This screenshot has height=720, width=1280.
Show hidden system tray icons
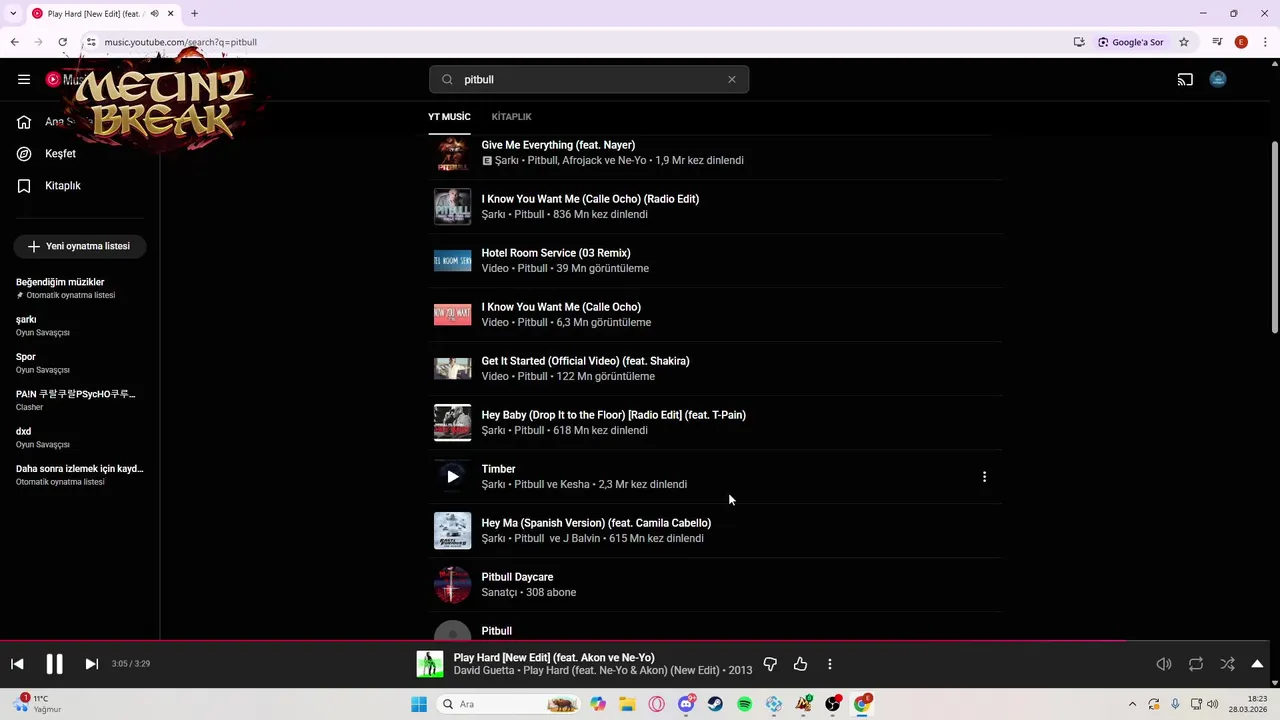pos(1132,704)
